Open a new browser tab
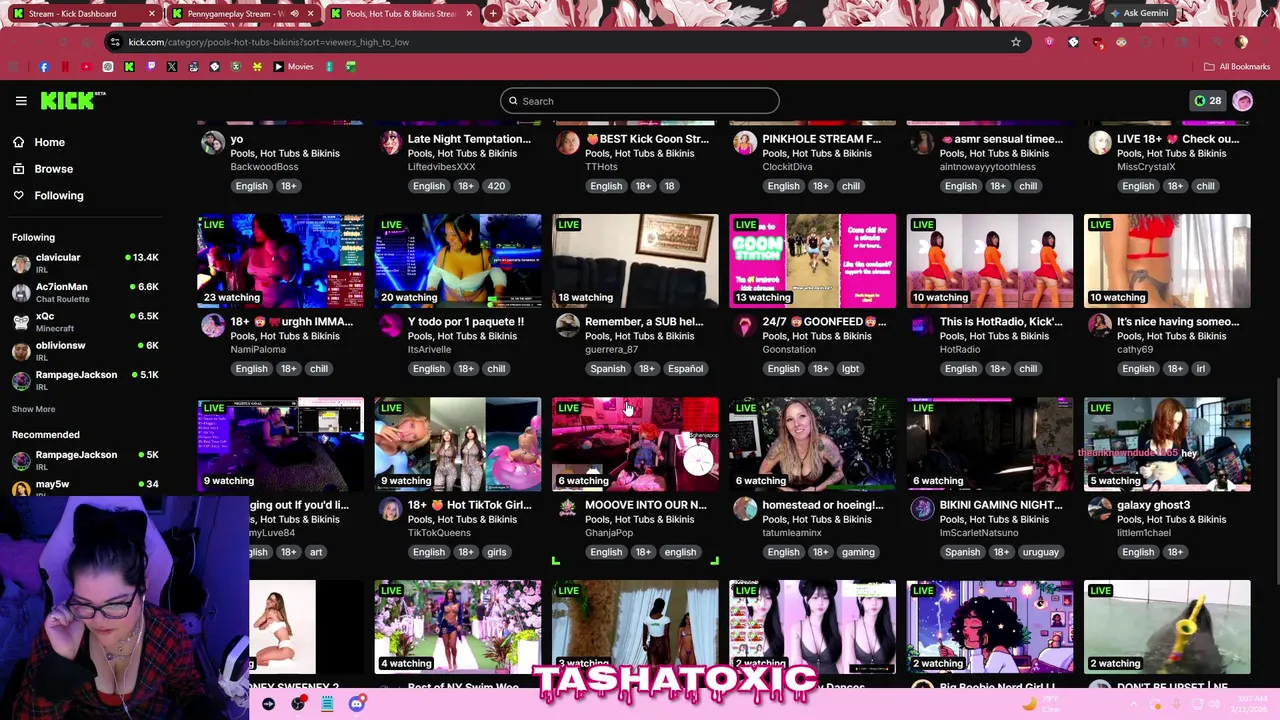1280x720 pixels. 493,14
